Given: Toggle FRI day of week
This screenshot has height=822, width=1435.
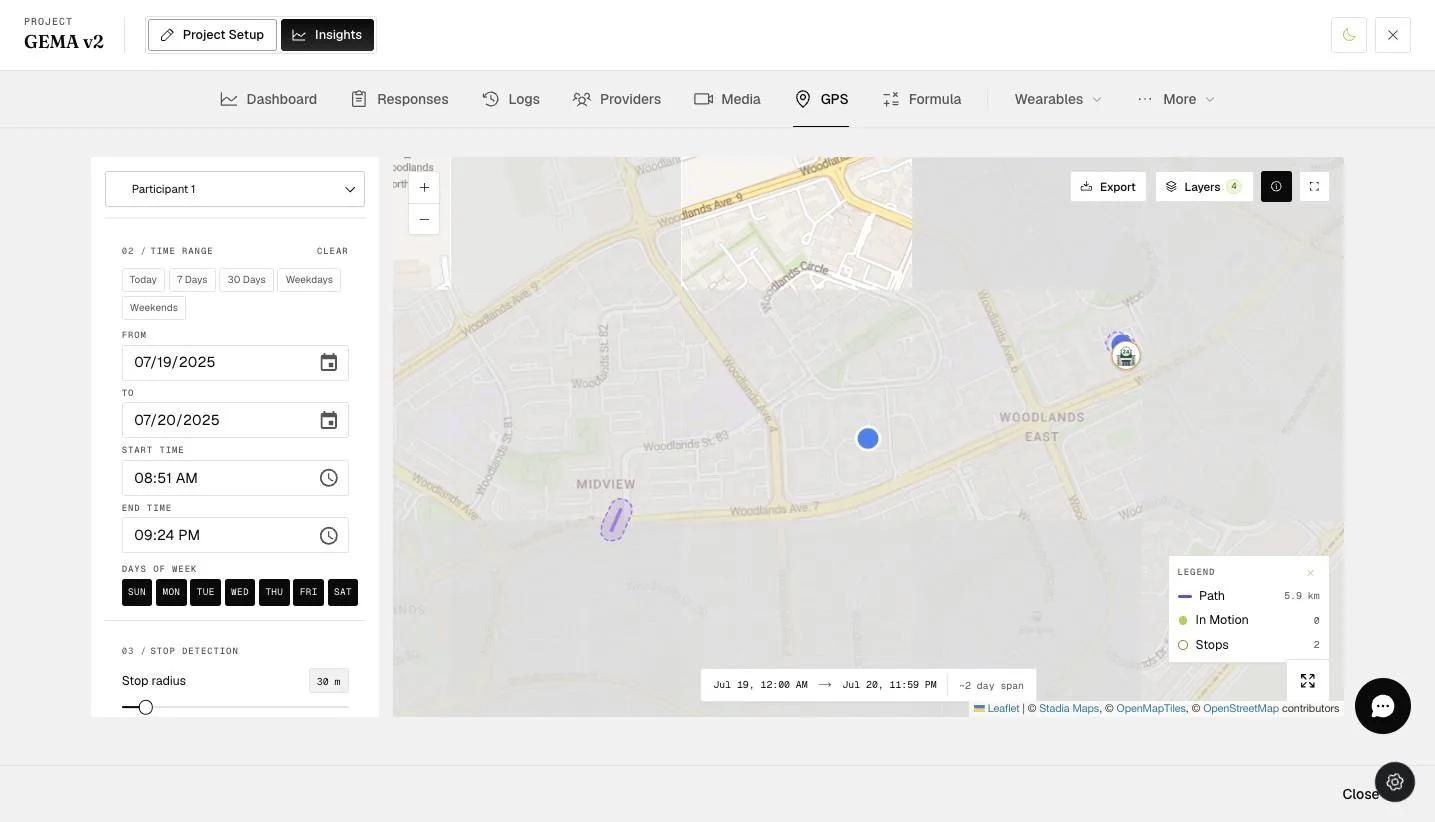Looking at the screenshot, I should (308, 592).
